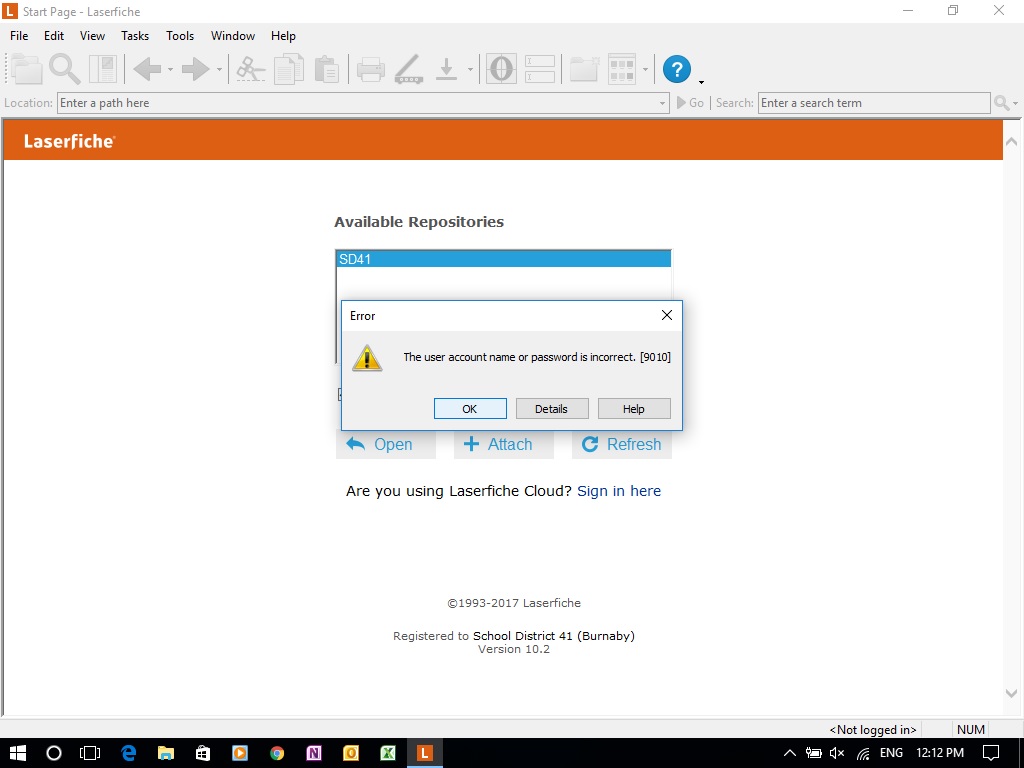Image resolution: width=1024 pixels, height=768 pixels.
Task: Click the Attach repository button
Action: point(504,445)
